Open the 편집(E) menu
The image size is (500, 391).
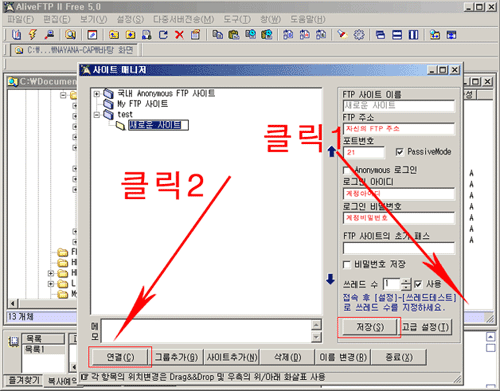(57, 19)
